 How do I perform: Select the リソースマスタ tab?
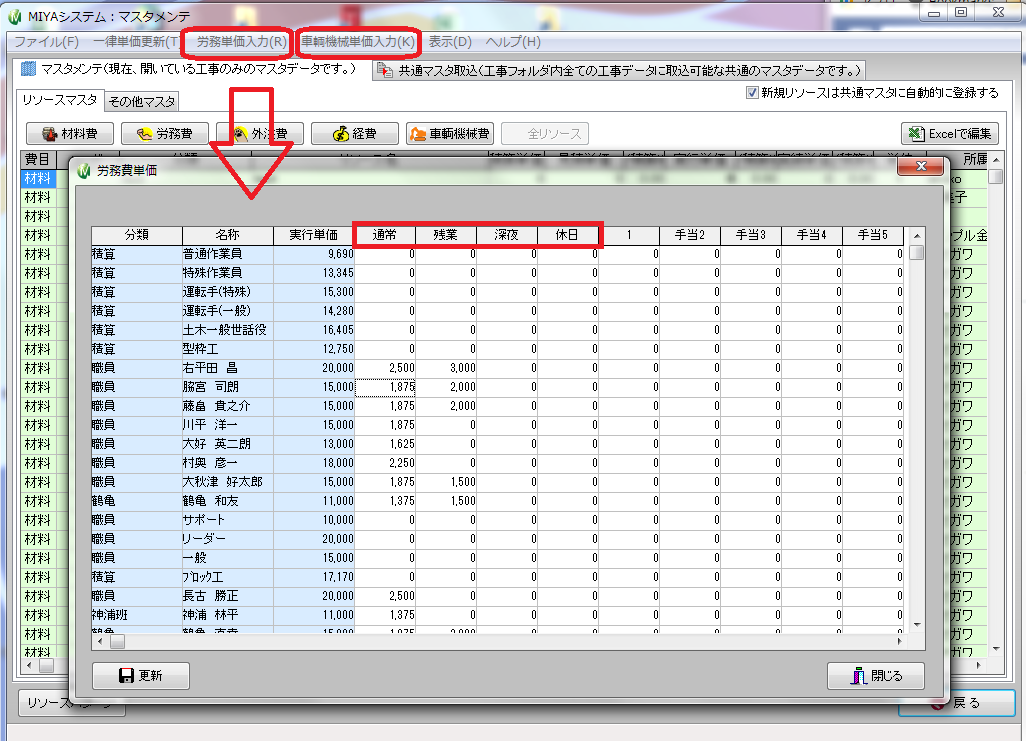click(x=60, y=100)
